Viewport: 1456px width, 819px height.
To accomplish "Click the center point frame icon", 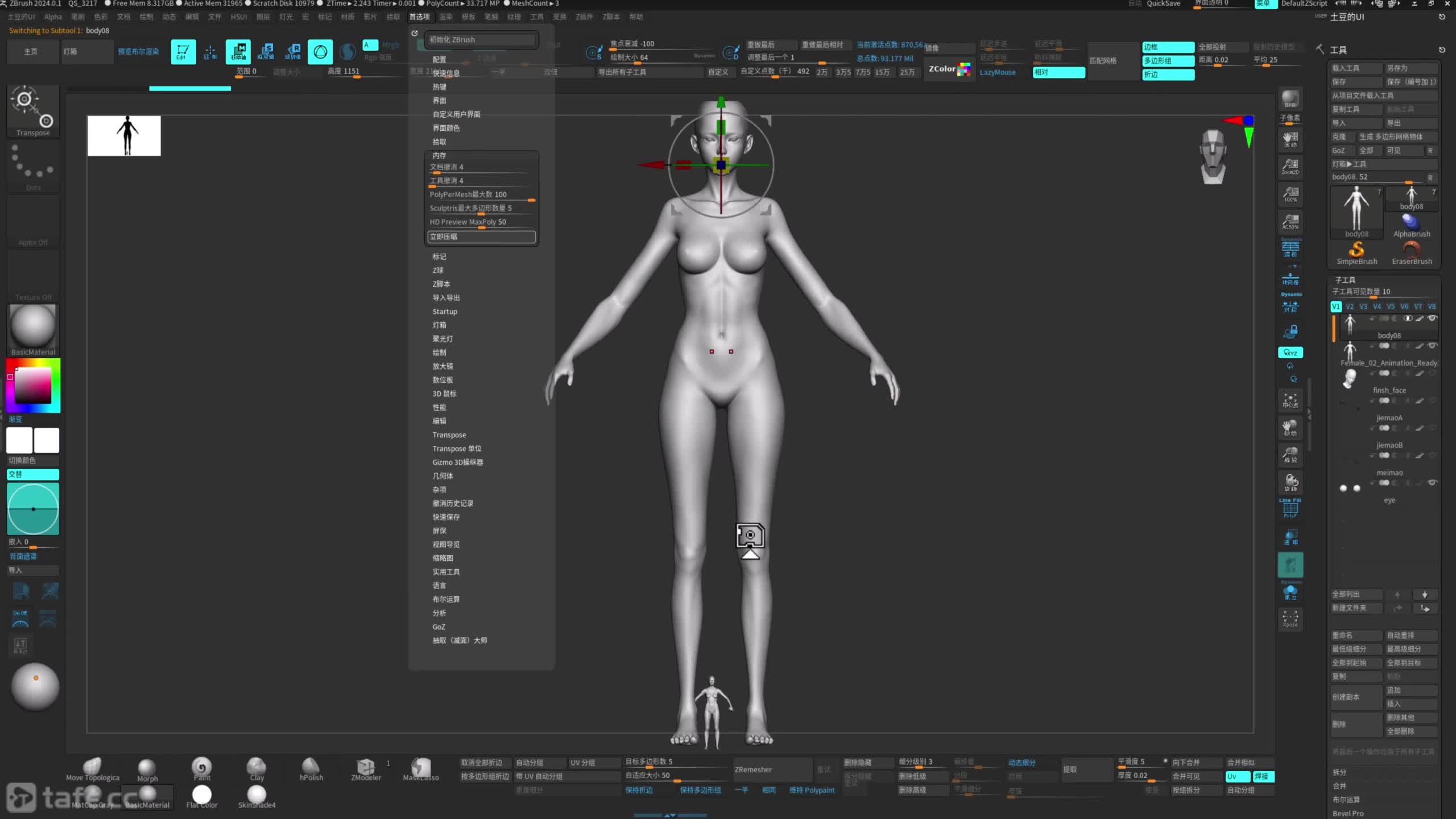I will click(x=1290, y=400).
